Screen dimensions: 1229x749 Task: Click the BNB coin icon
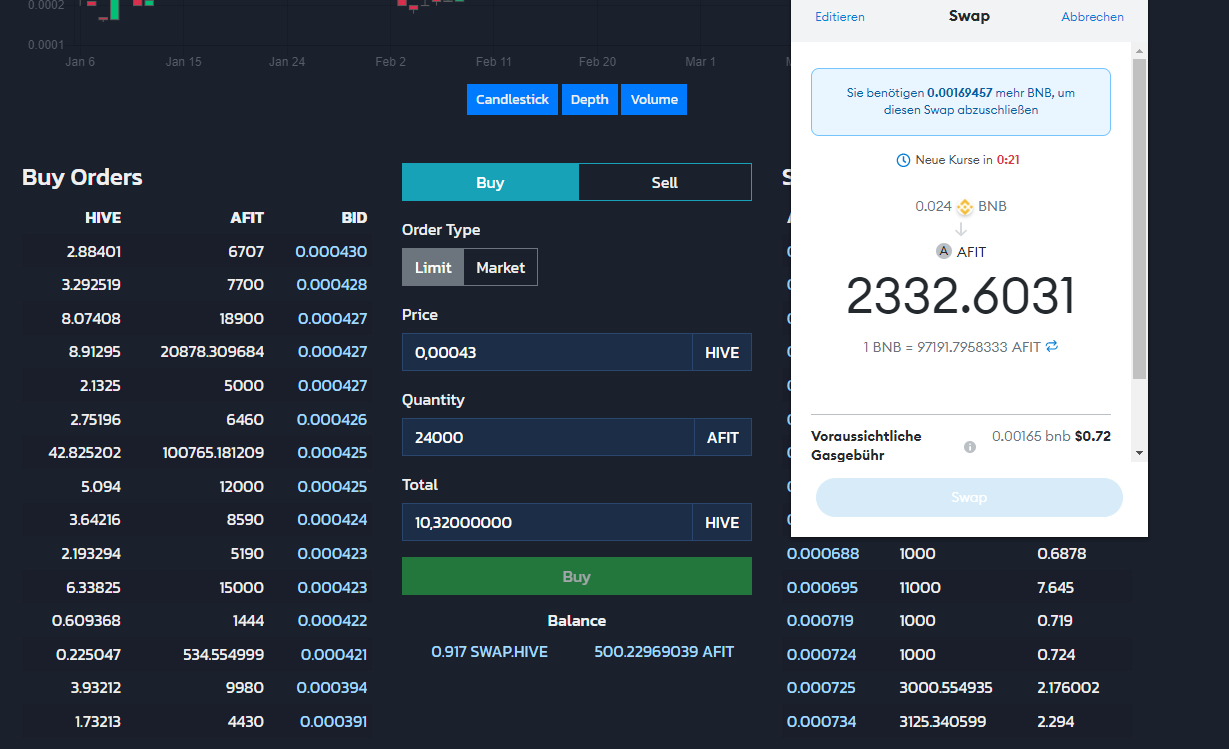coord(965,207)
